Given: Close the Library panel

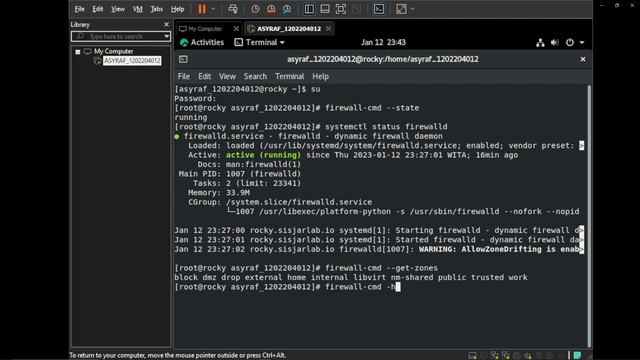Looking at the screenshot, I should [166, 24].
